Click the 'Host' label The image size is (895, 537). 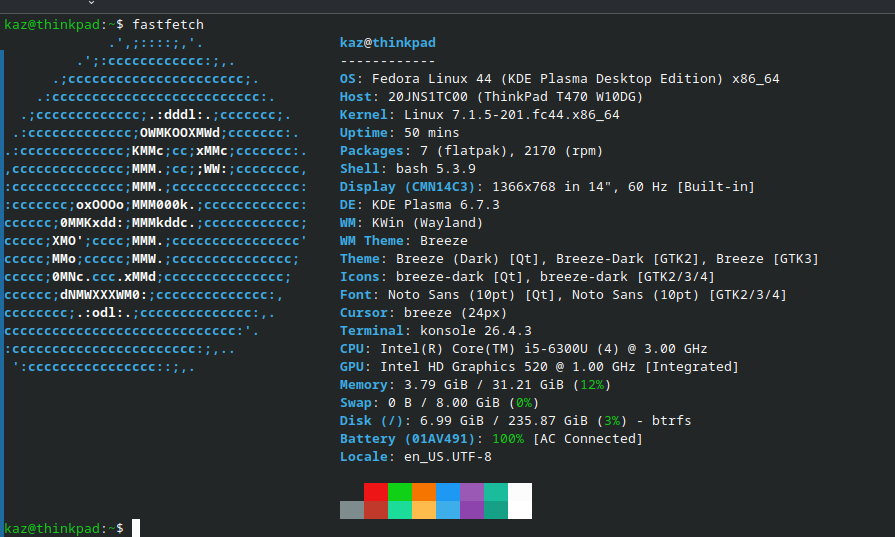[356, 97]
